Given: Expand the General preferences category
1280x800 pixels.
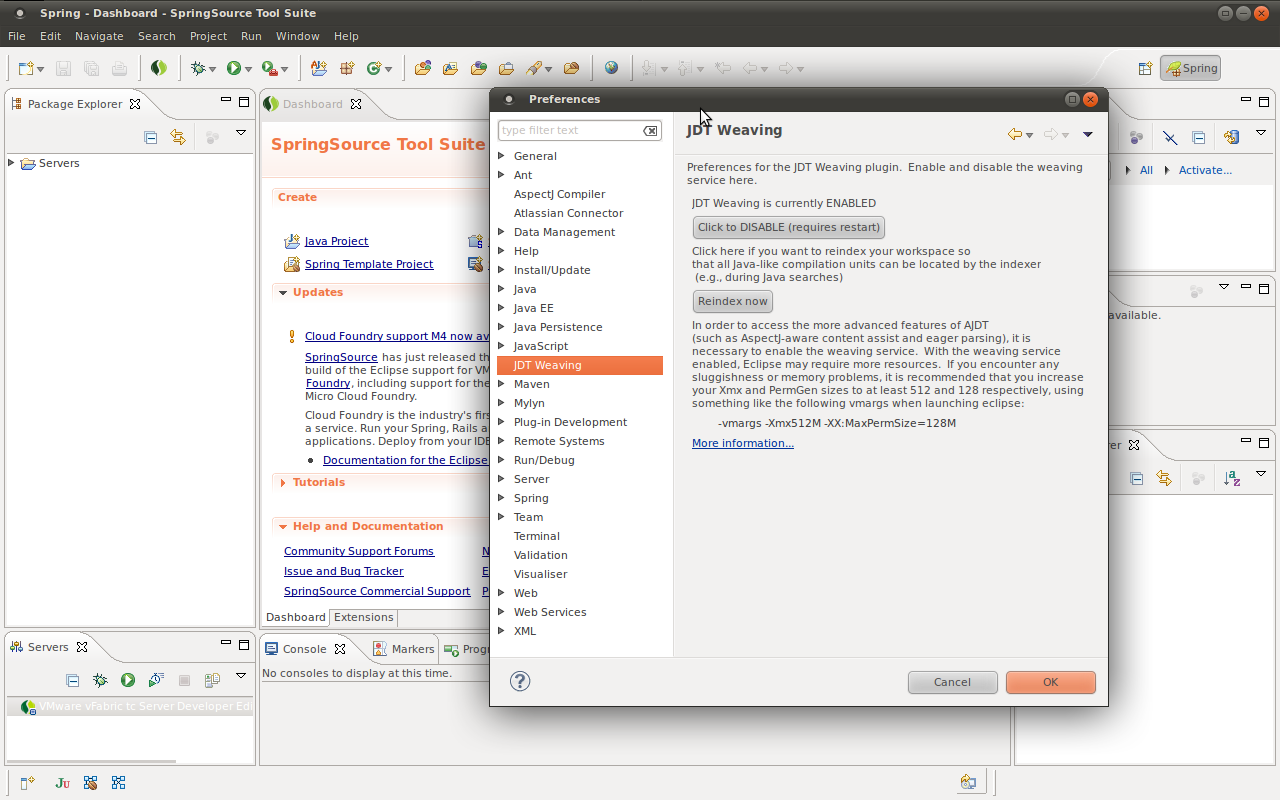Looking at the screenshot, I should coord(502,156).
